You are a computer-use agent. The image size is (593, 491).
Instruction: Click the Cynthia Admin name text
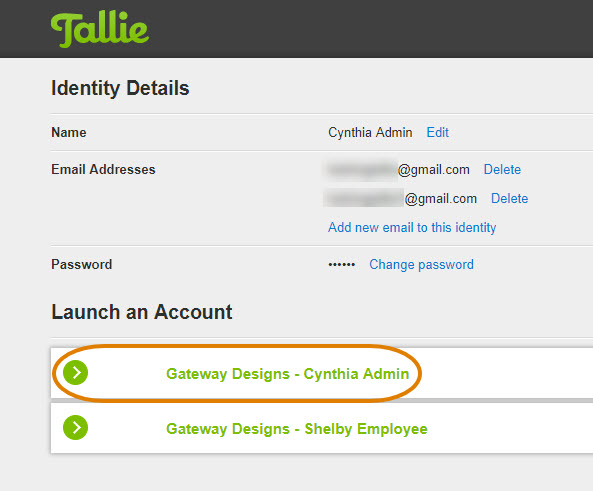370,132
